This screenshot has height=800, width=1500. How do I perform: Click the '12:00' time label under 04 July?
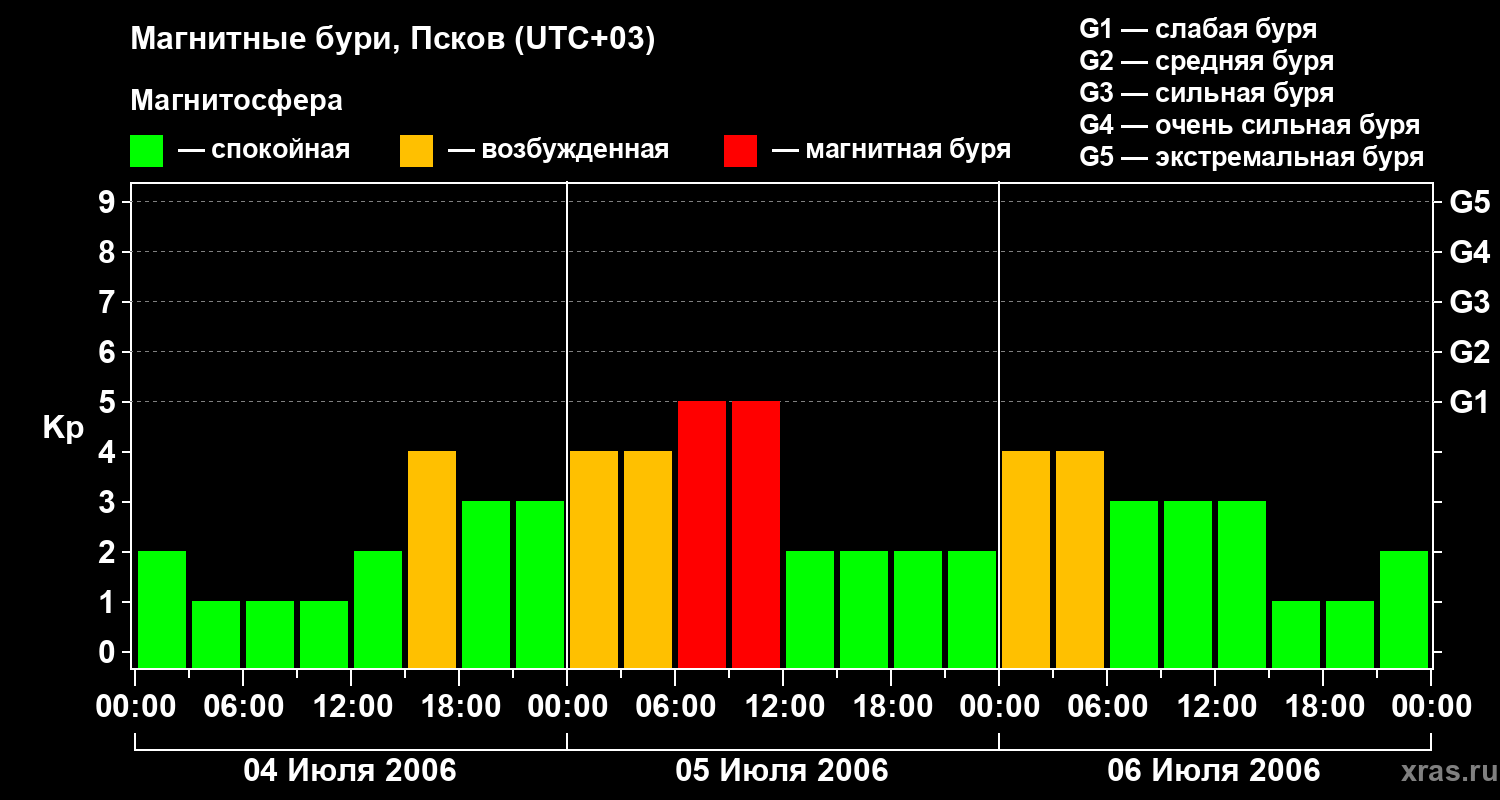point(351,707)
